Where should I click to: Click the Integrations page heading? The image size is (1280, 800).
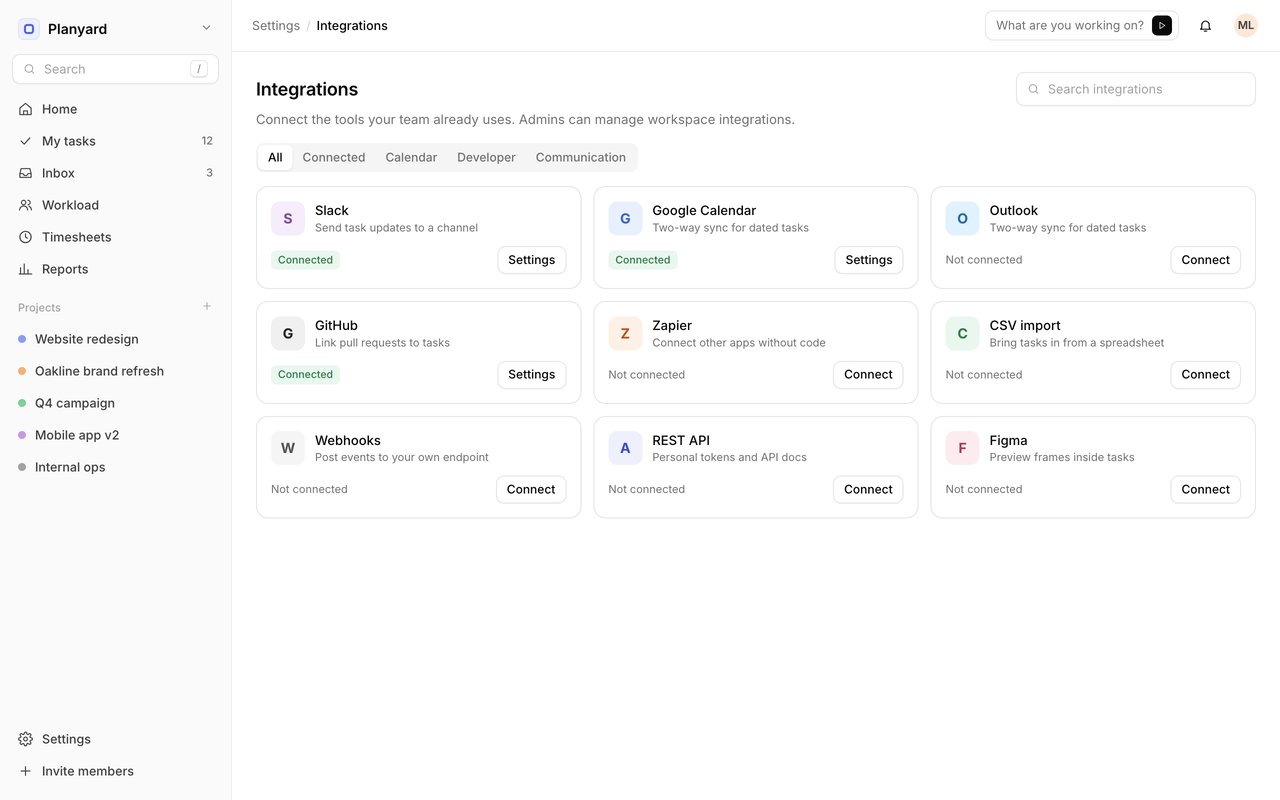[x=307, y=89]
